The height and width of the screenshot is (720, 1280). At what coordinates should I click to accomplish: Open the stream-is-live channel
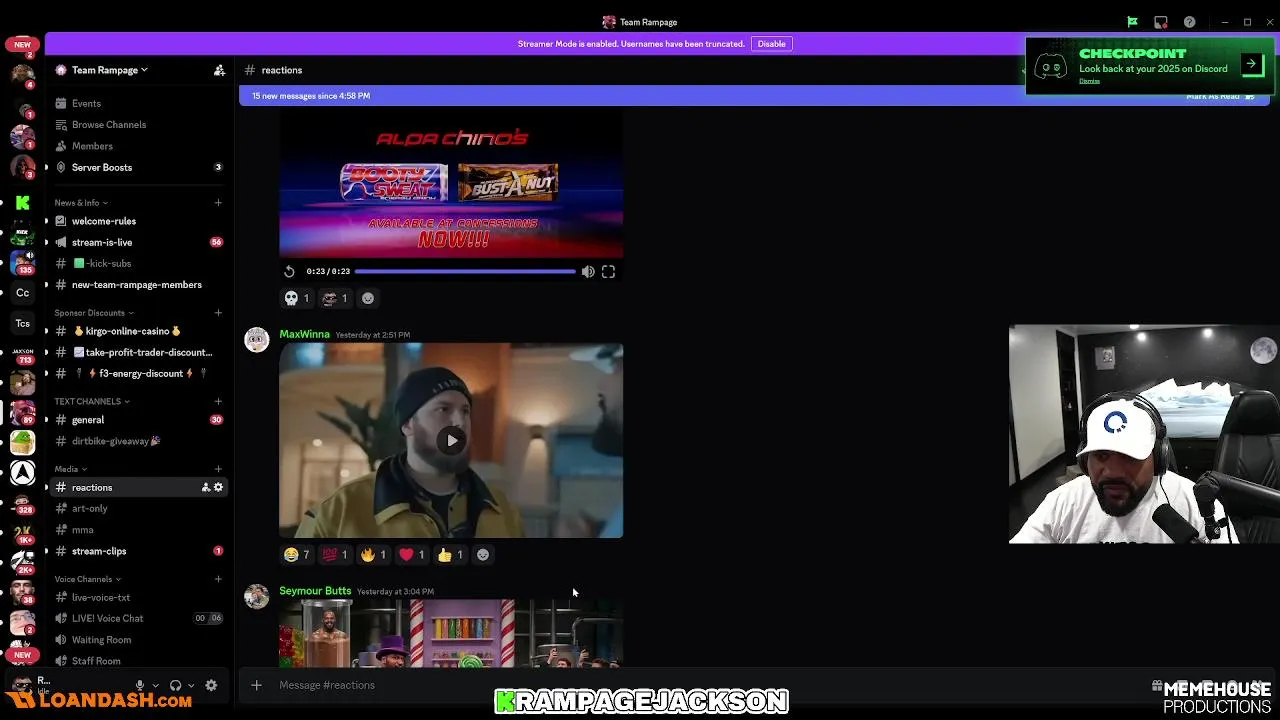pyautogui.click(x=138, y=242)
